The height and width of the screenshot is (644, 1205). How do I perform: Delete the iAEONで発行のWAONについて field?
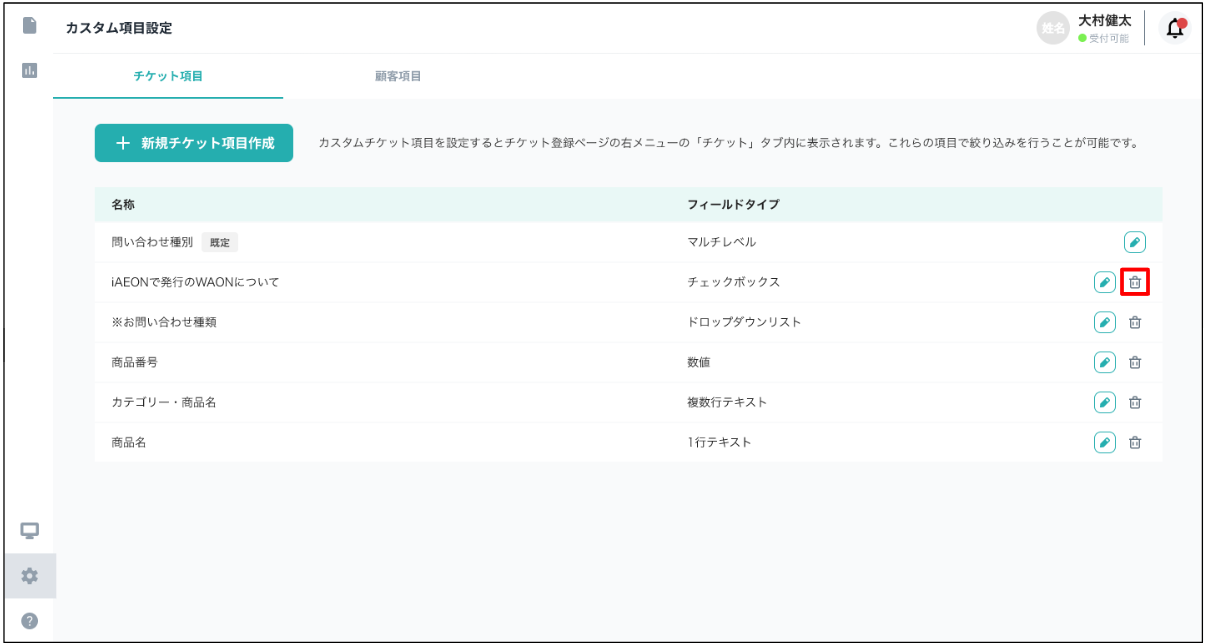click(x=1135, y=282)
